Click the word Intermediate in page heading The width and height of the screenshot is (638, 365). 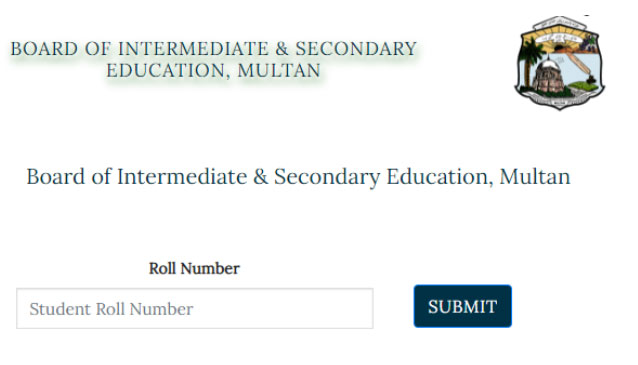tap(182, 177)
